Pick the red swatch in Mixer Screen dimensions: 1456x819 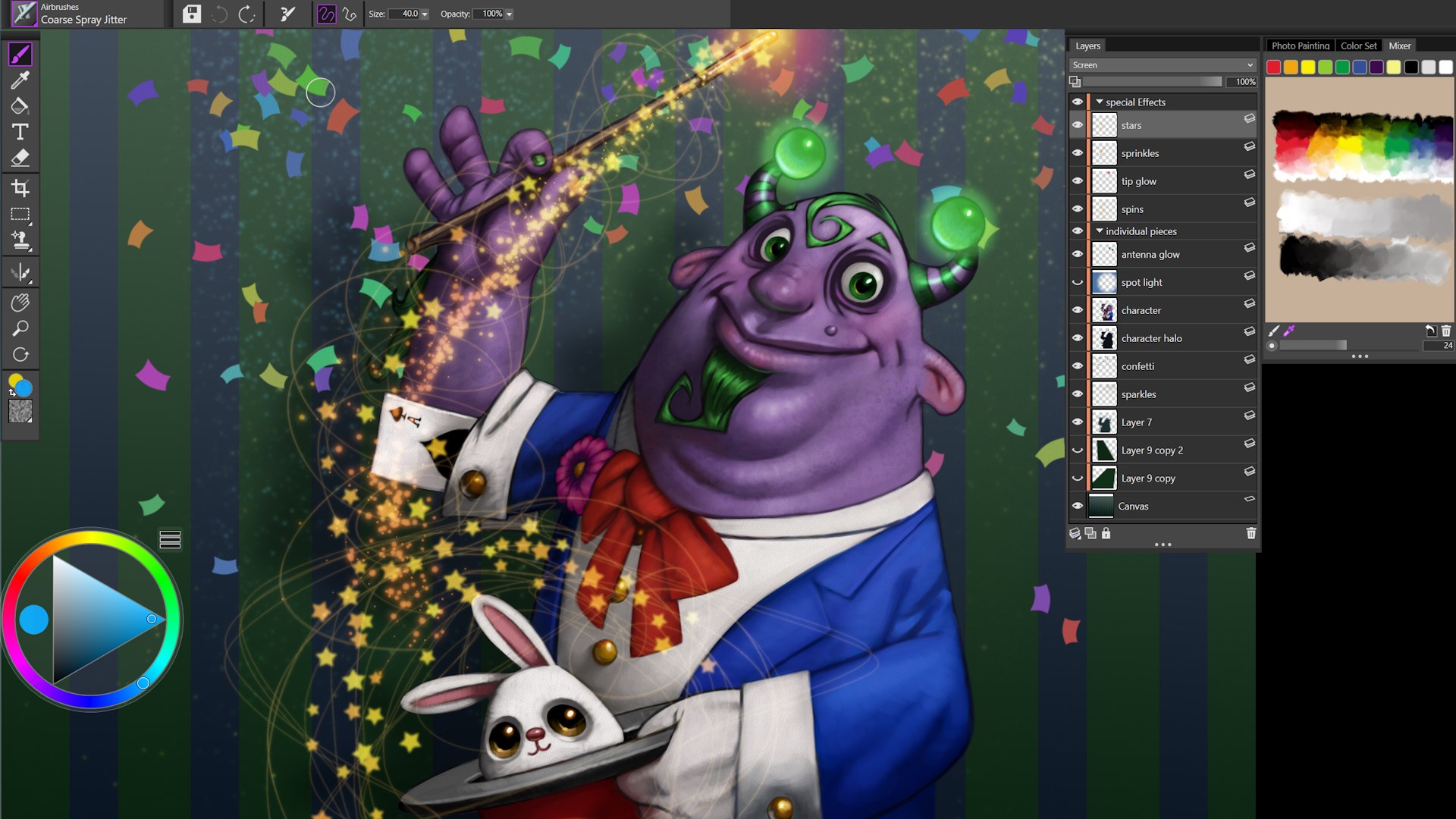pyautogui.click(x=1274, y=67)
